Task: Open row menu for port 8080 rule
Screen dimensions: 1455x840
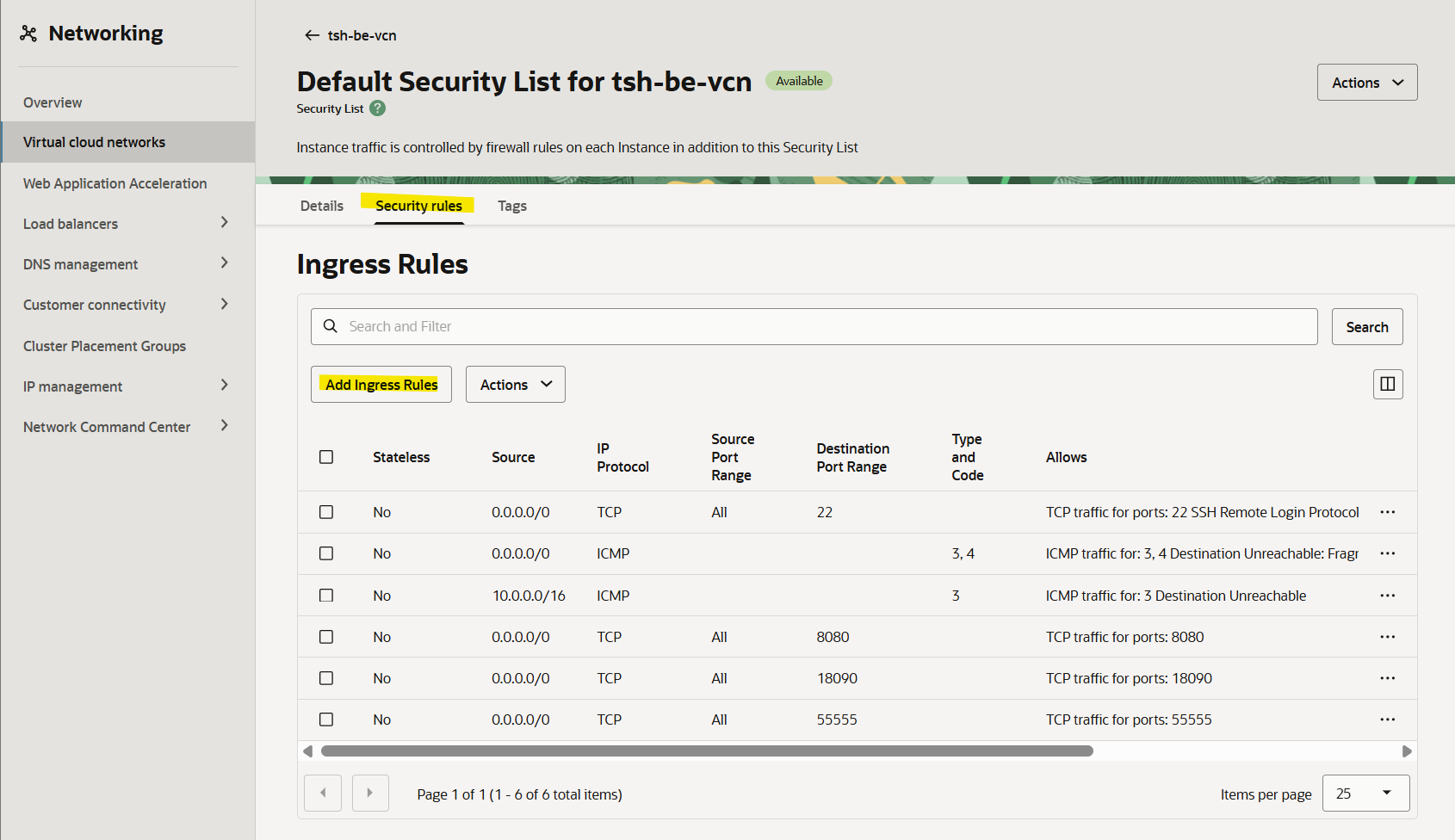Action: point(1387,637)
